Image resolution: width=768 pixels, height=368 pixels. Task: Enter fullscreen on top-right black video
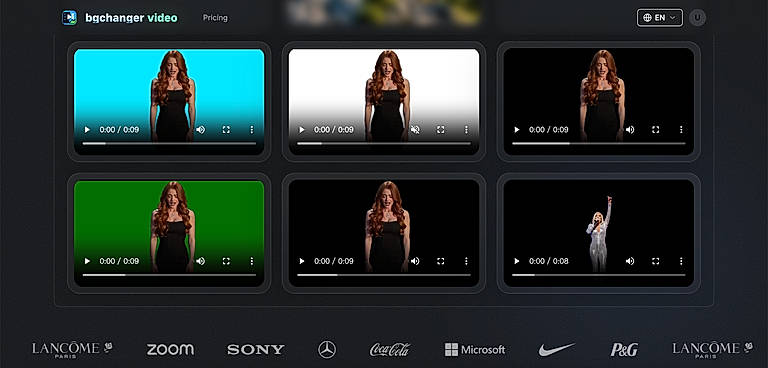point(655,130)
